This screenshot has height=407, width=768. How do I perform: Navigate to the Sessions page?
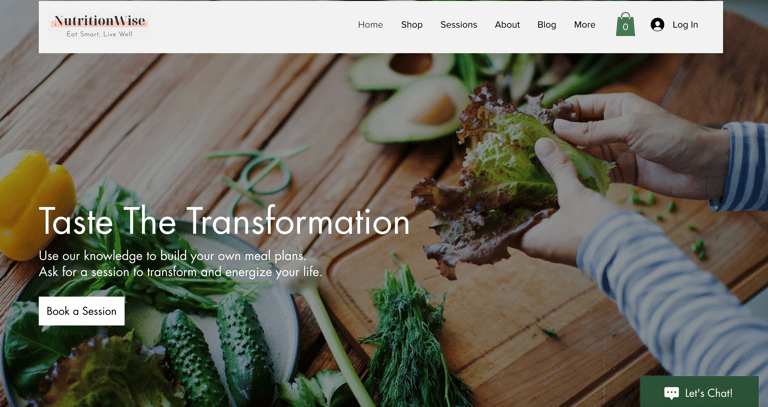(458, 24)
